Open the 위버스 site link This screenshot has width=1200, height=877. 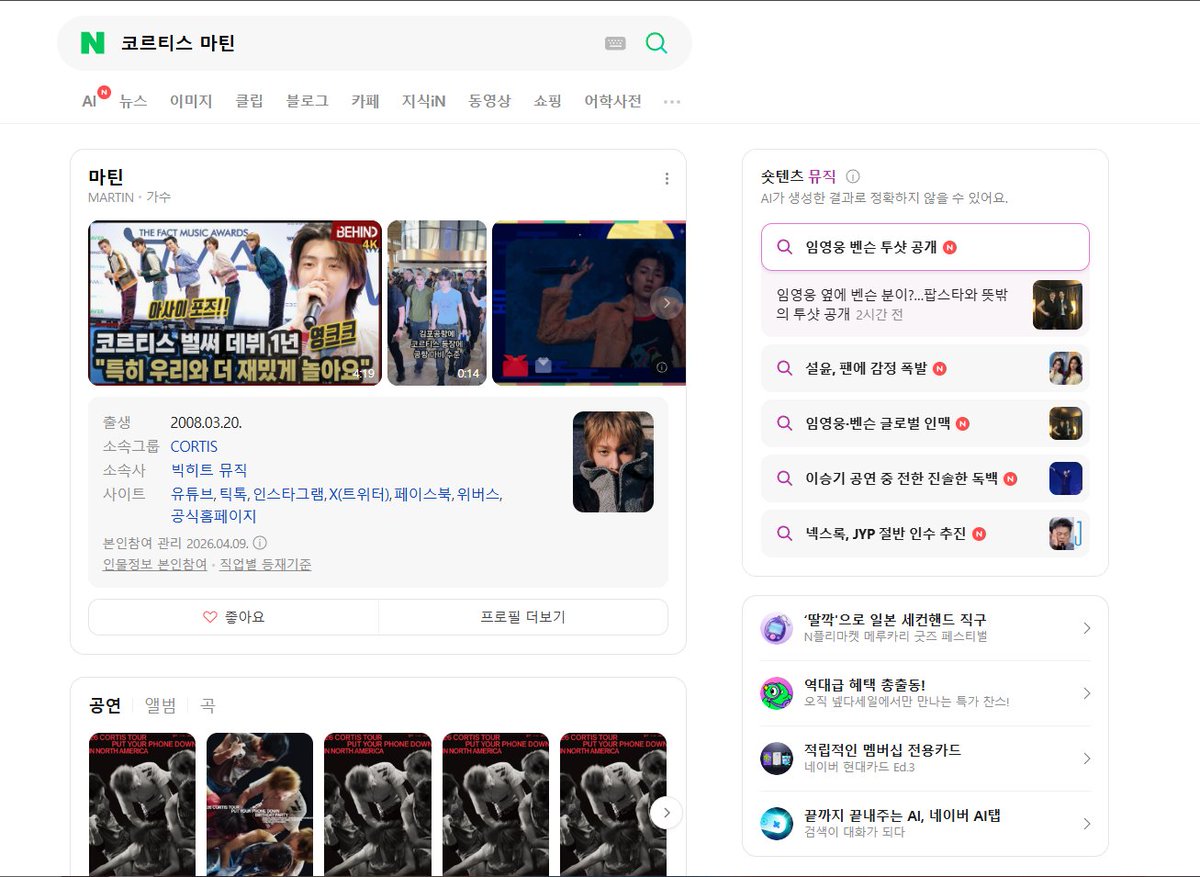(479, 494)
